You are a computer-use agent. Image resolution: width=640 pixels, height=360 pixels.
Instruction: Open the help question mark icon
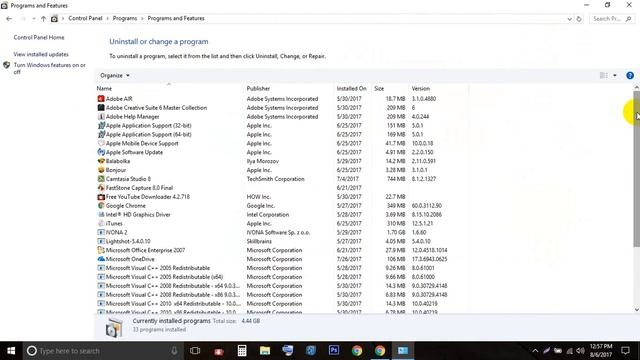click(630, 76)
